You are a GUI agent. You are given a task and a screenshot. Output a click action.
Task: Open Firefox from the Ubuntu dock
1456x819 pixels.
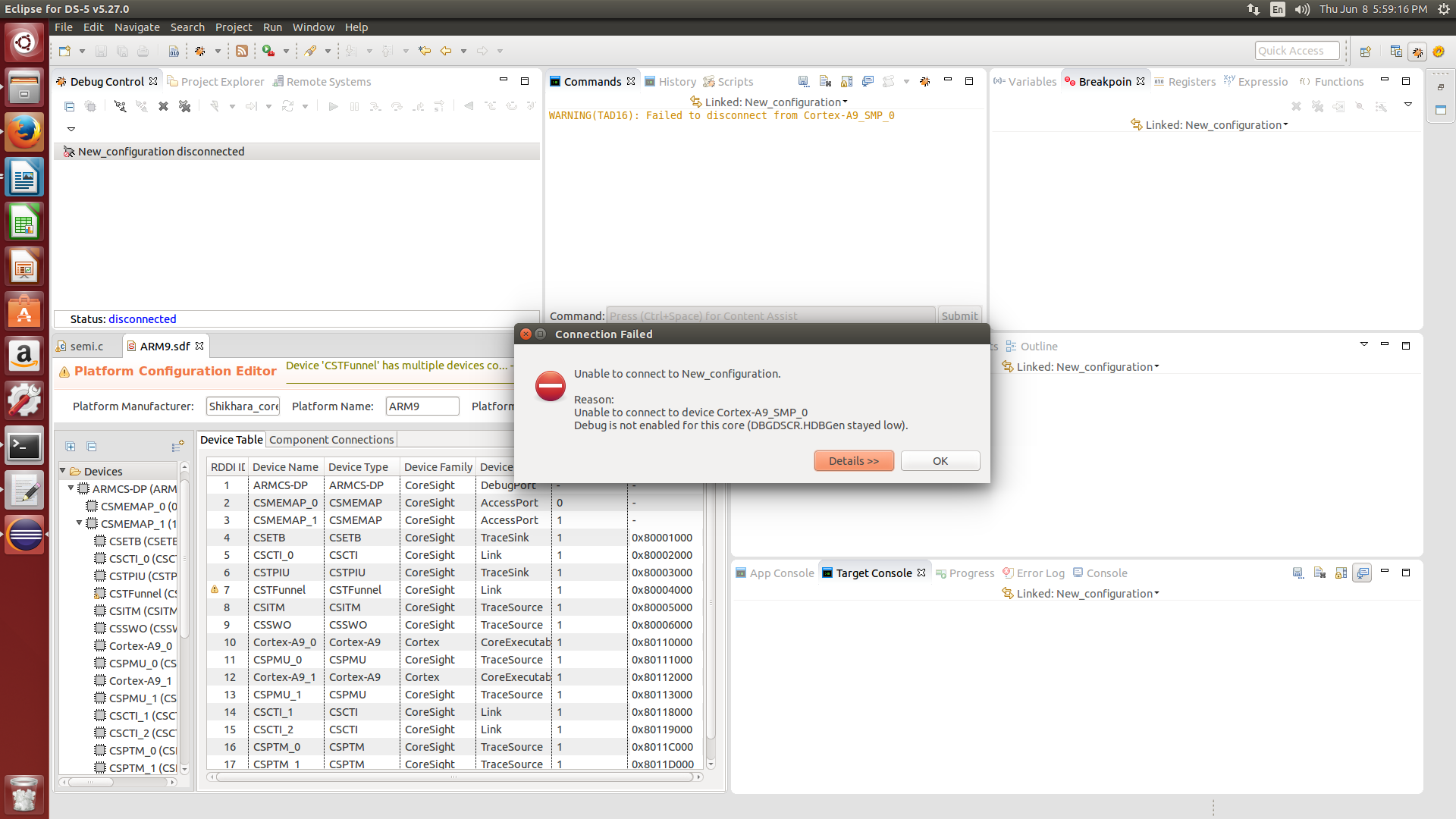(24, 133)
